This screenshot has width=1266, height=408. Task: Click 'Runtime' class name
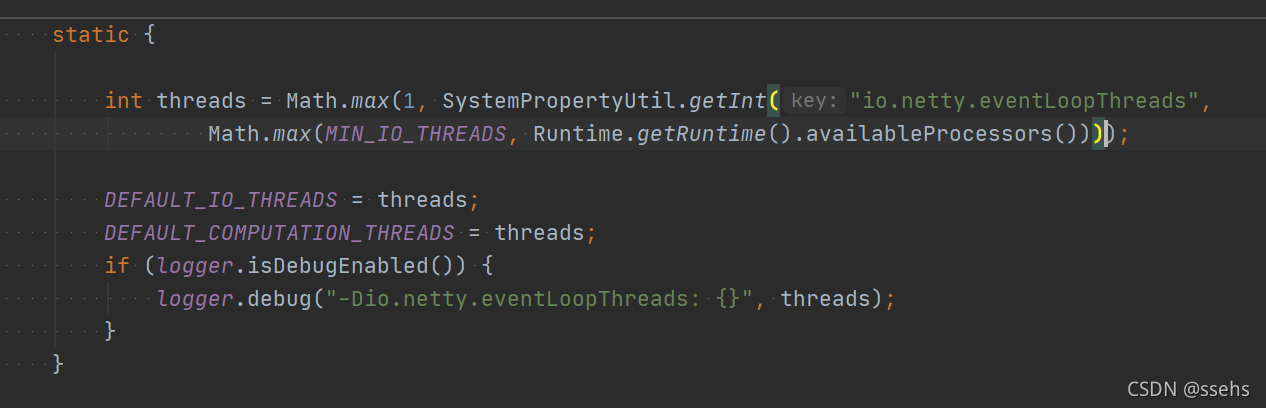coord(578,134)
